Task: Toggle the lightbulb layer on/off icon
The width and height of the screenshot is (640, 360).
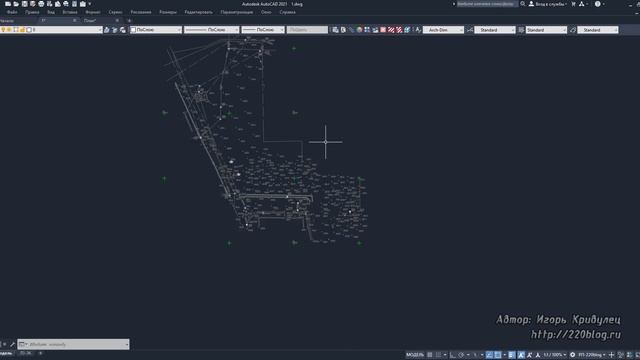Action: pos(3,30)
